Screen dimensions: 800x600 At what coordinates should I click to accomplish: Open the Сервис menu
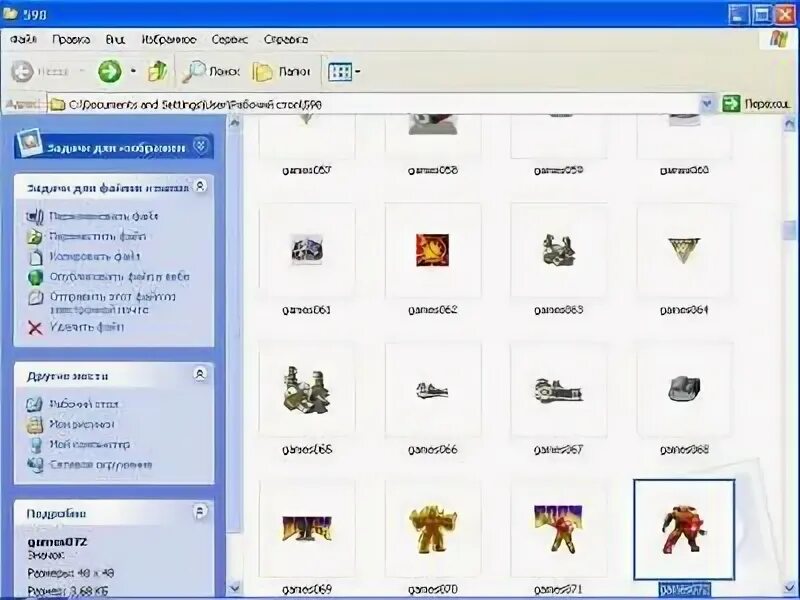click(230, 40)
